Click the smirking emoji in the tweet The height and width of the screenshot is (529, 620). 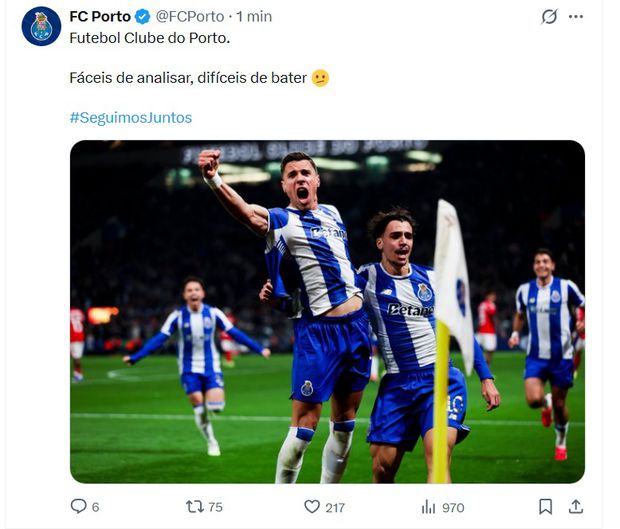pos(320,78)
